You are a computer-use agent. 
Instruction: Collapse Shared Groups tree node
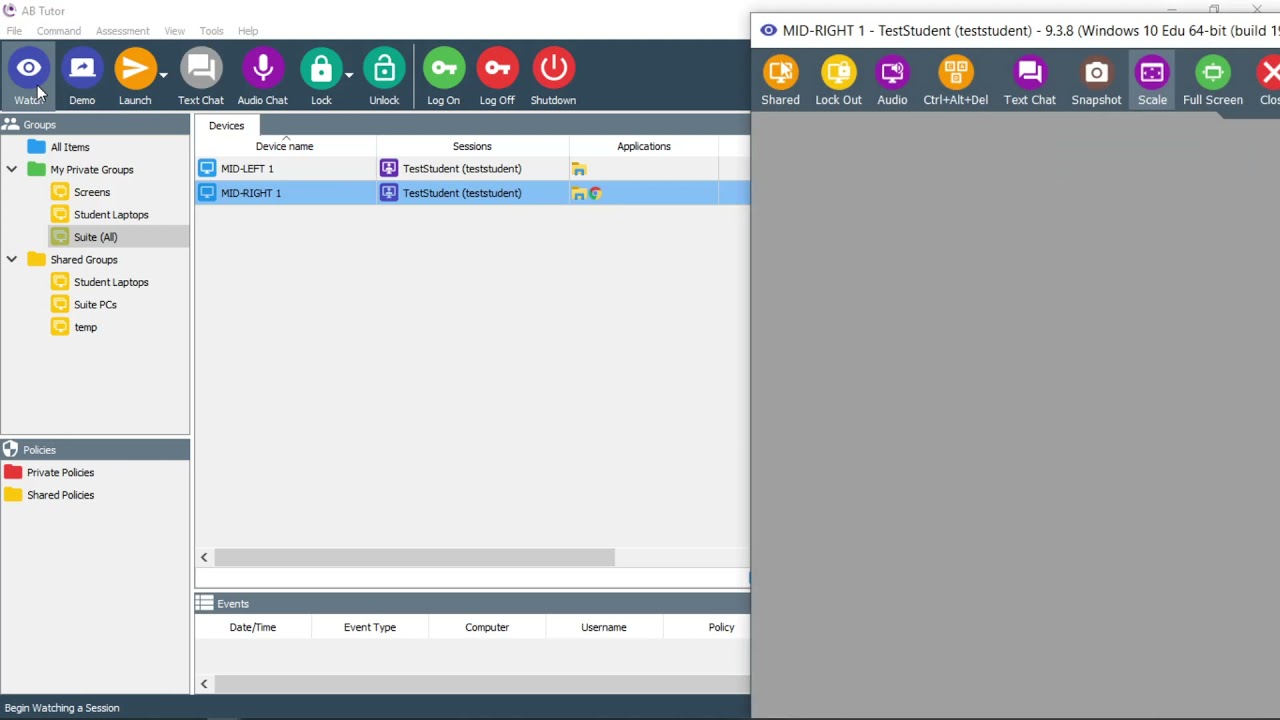click(x=12, y=260)
